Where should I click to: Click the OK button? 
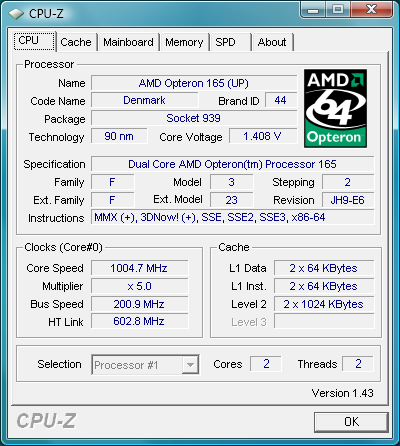point(351,422)
